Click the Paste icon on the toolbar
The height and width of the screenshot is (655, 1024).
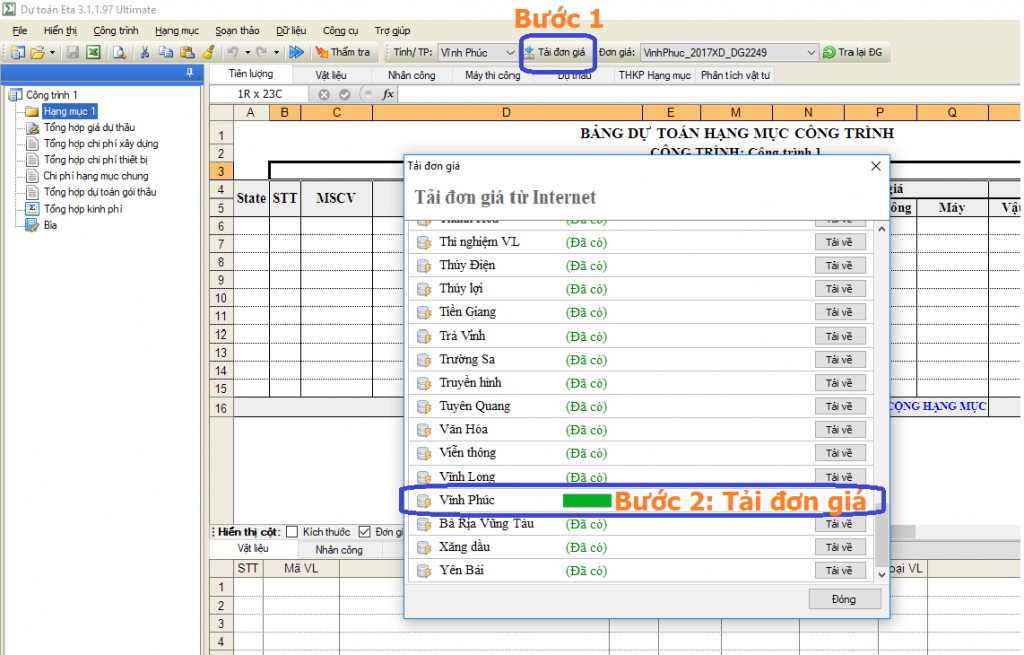coord(186,52)
